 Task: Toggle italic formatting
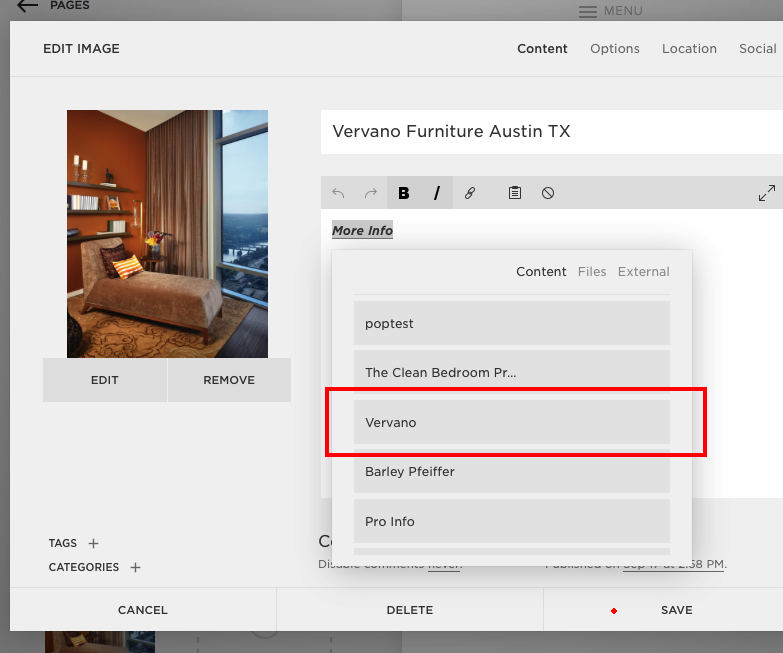point(436,193)
